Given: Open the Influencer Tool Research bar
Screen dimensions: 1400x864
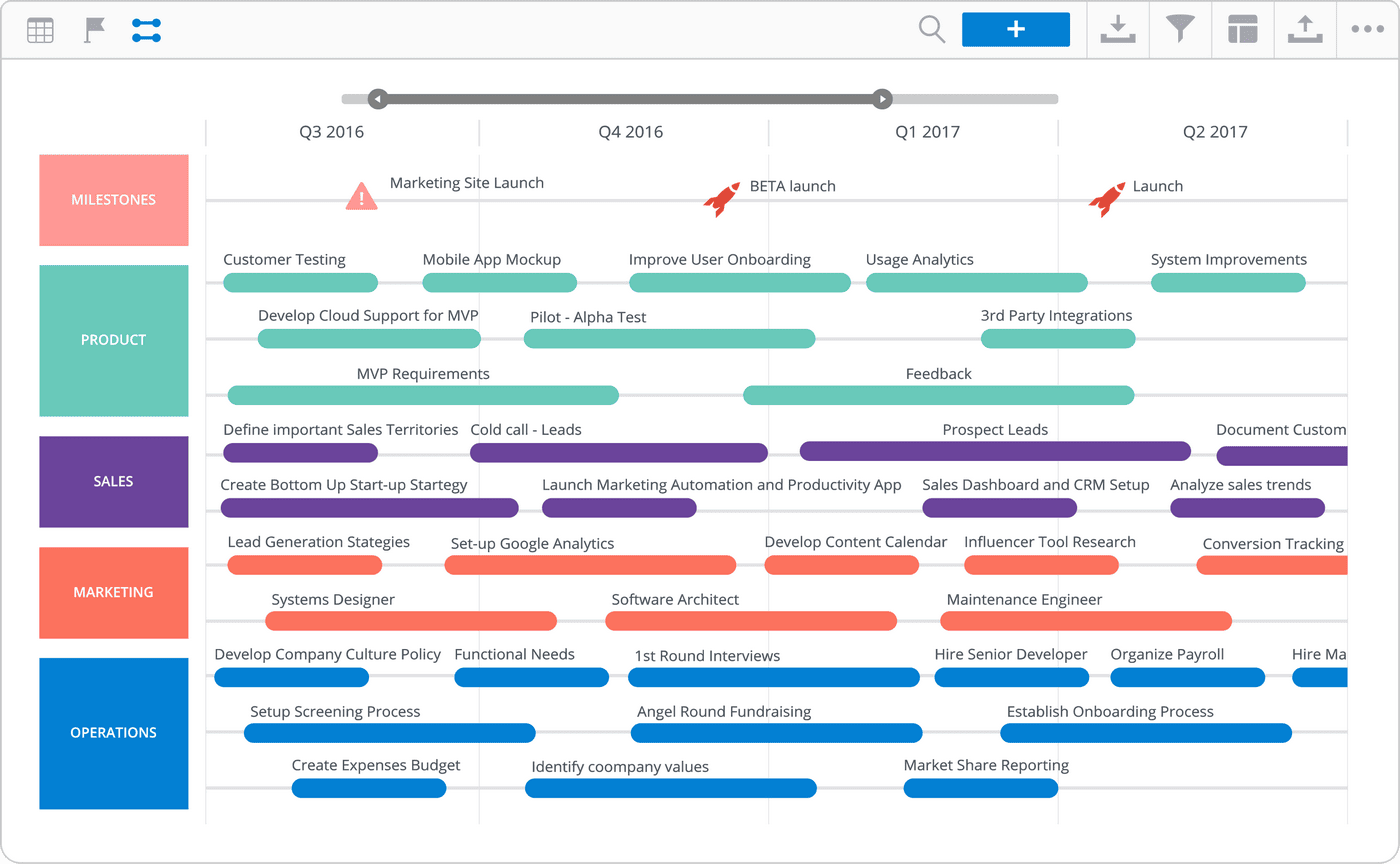Looking at the screenshot, I should coord(1041,565).
